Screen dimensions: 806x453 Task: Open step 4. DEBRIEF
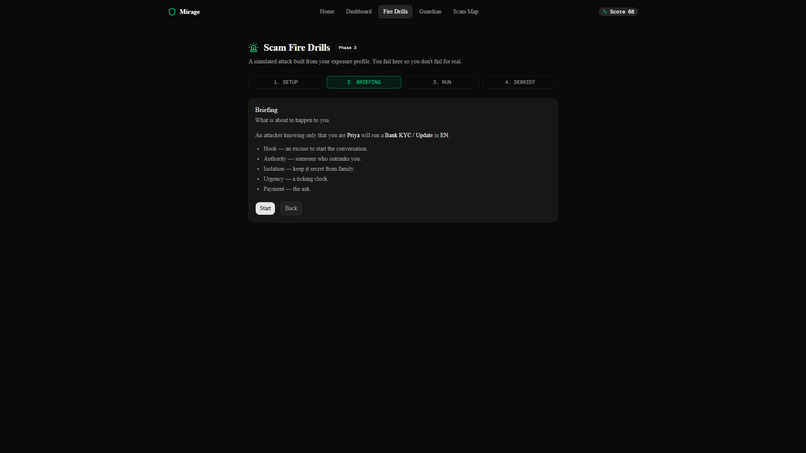tap(520, 82)
